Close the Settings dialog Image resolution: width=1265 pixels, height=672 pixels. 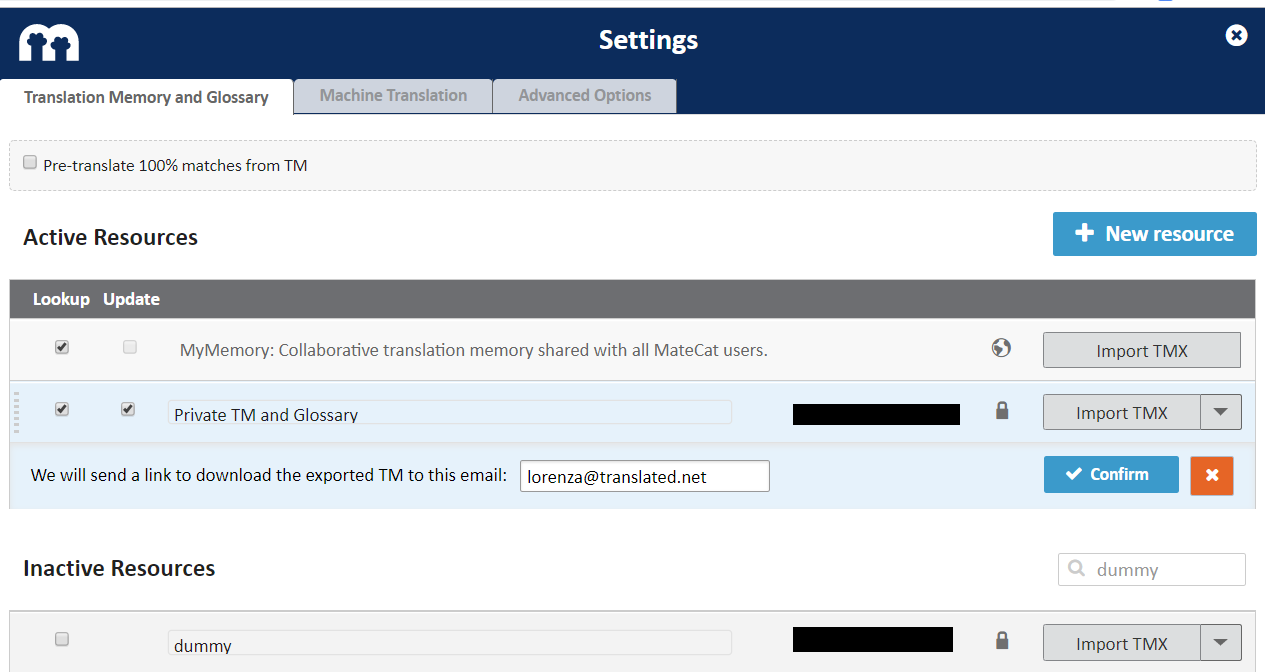pos(1236,35)
